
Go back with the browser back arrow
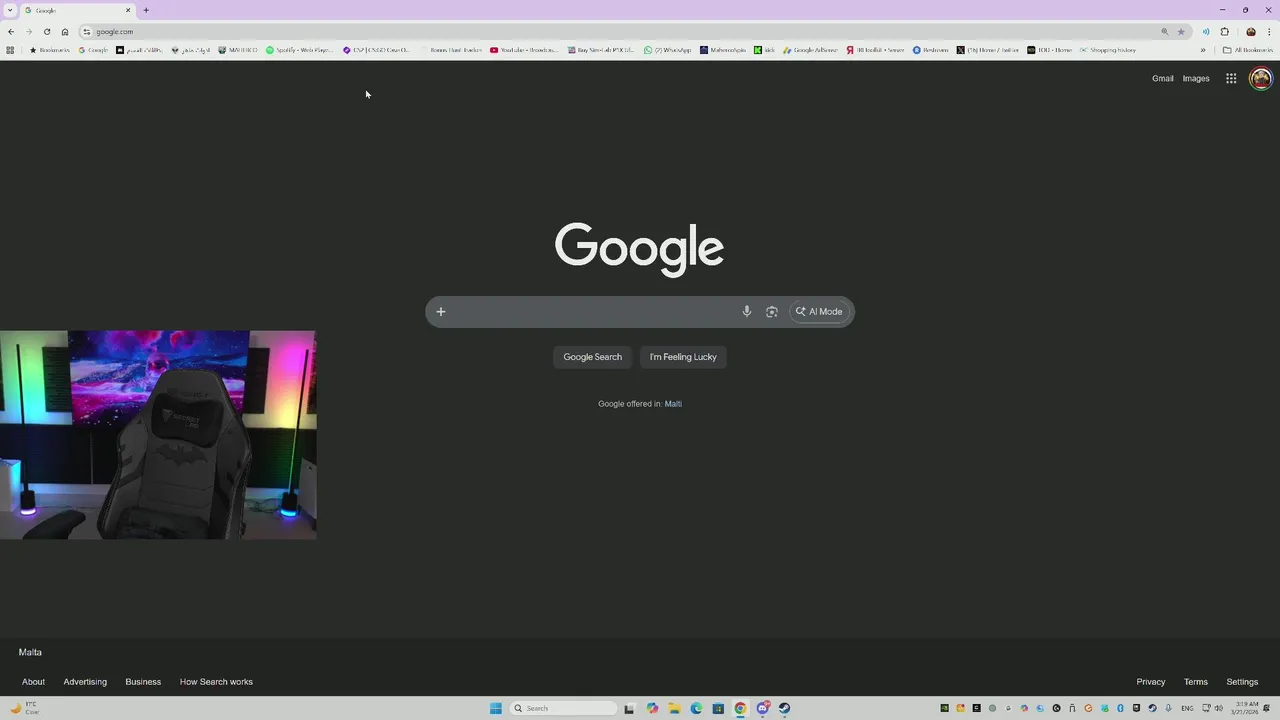pyautogui.click(x=11, y=31)
